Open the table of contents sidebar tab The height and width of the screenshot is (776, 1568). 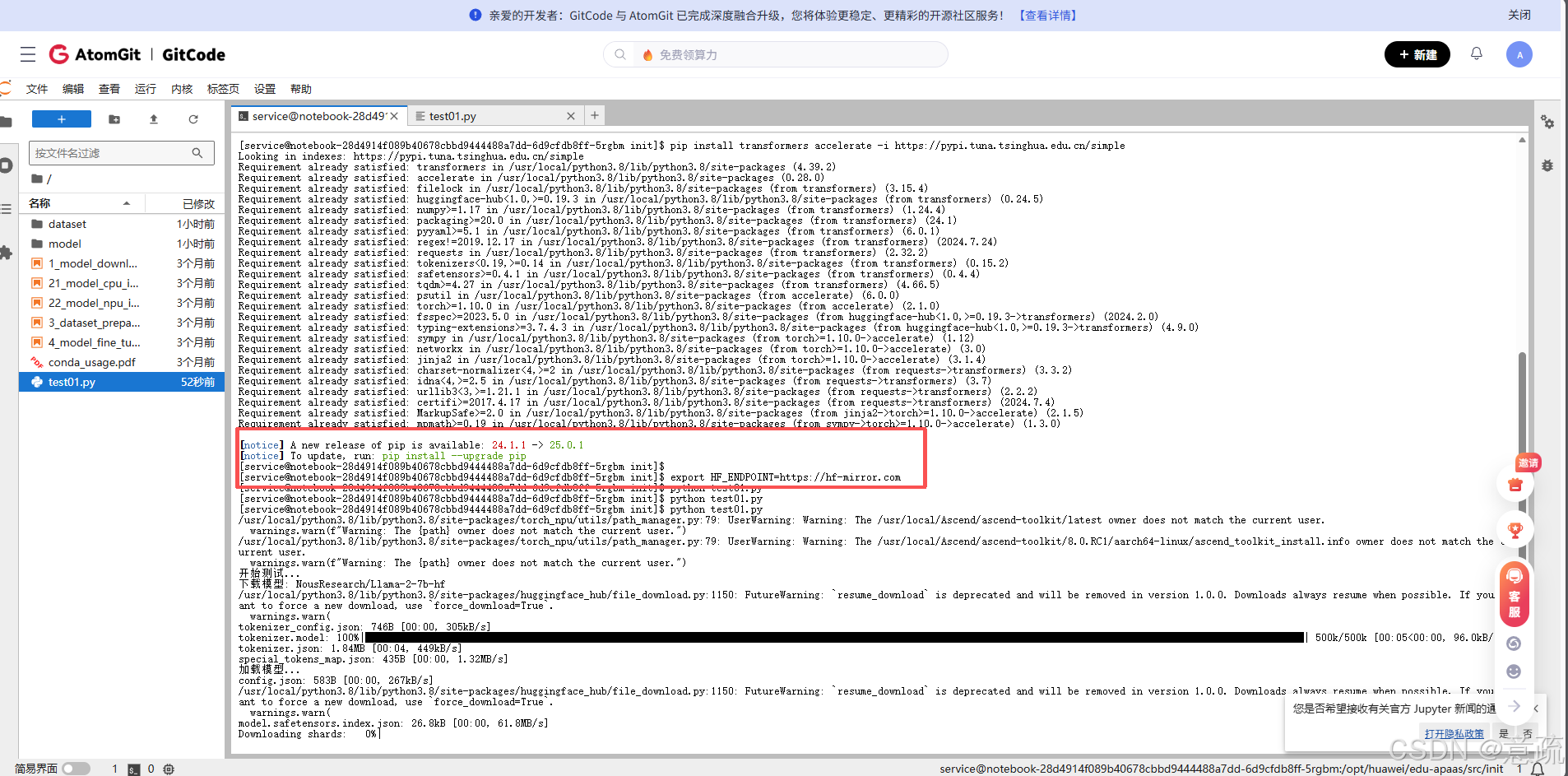tap(6, 209)
